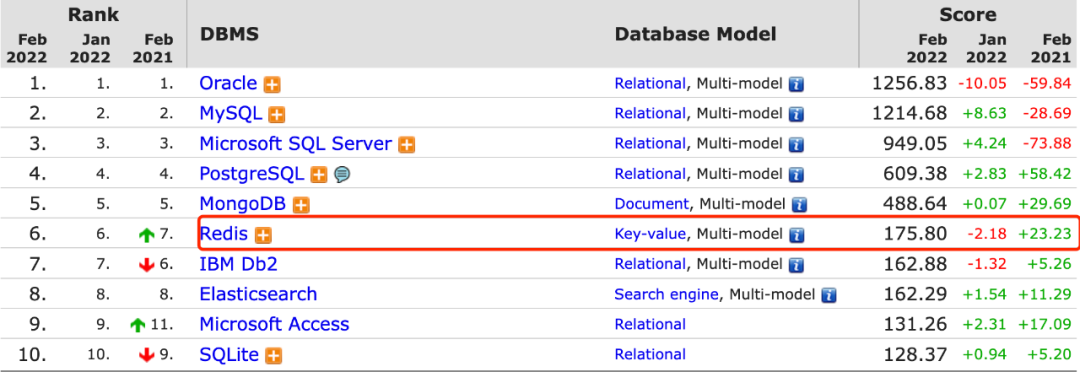Click Document model link in MongoDB row
Viewport: 1080px width, 372px height.
point(652,205)
